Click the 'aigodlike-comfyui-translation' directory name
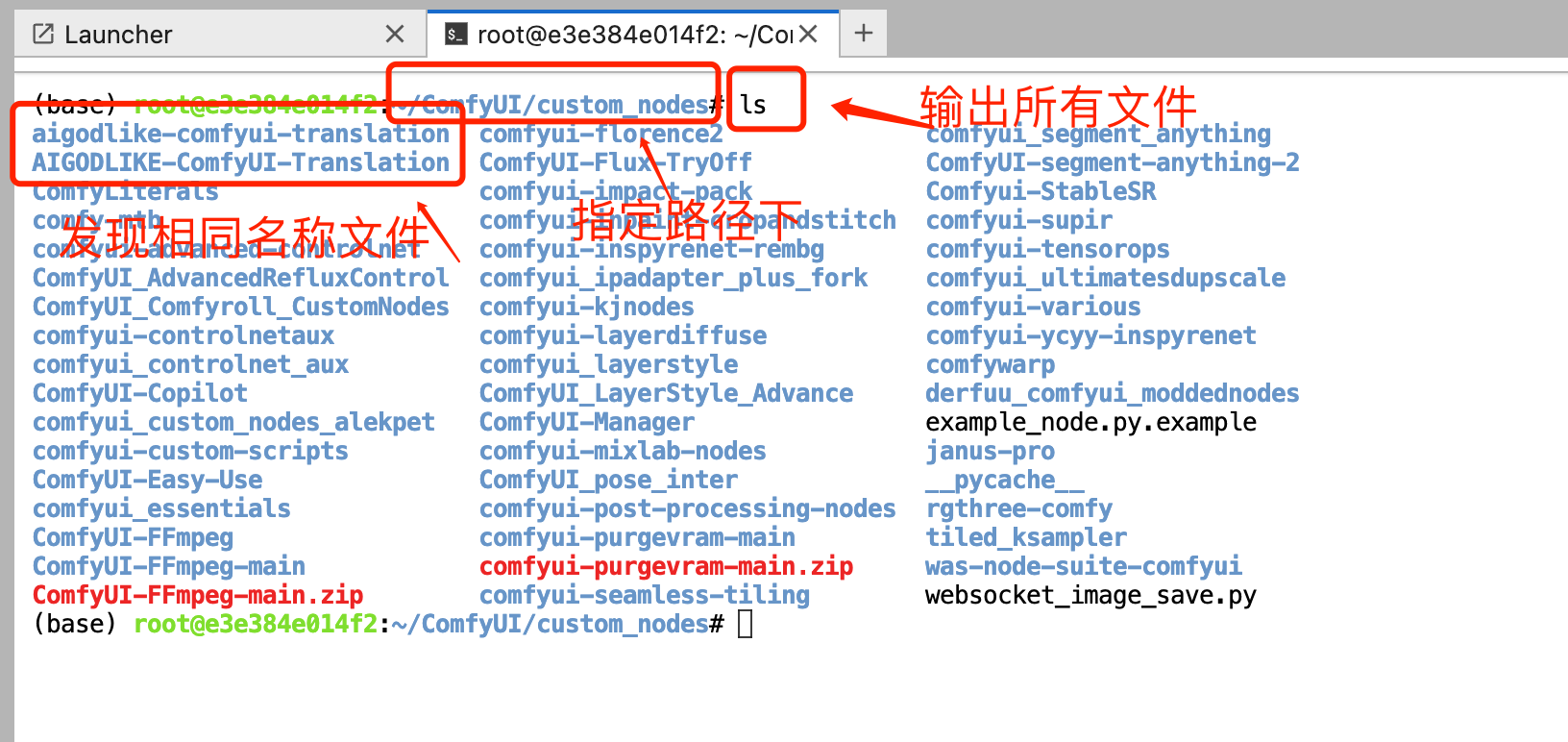The image size is (1568, 742). click(241, 134)
